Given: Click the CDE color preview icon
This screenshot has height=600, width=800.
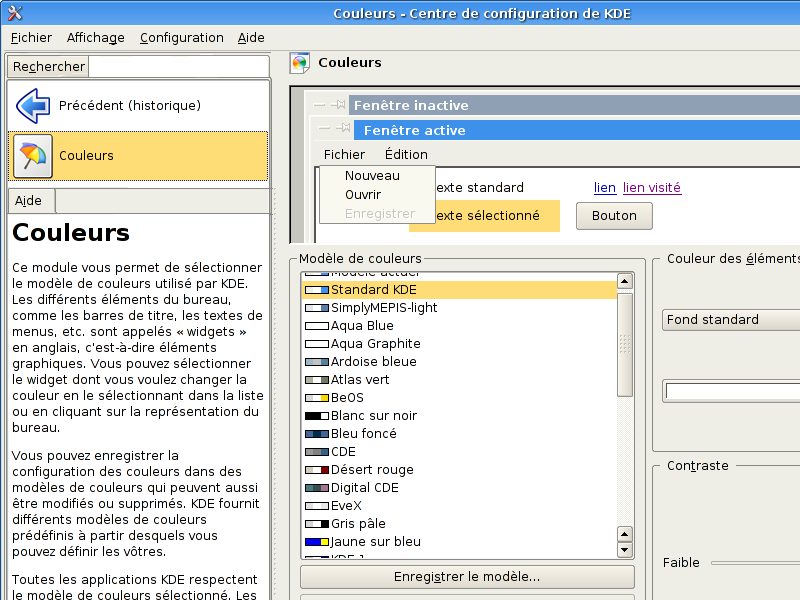Looking at the screenshot, I should 317,452.
